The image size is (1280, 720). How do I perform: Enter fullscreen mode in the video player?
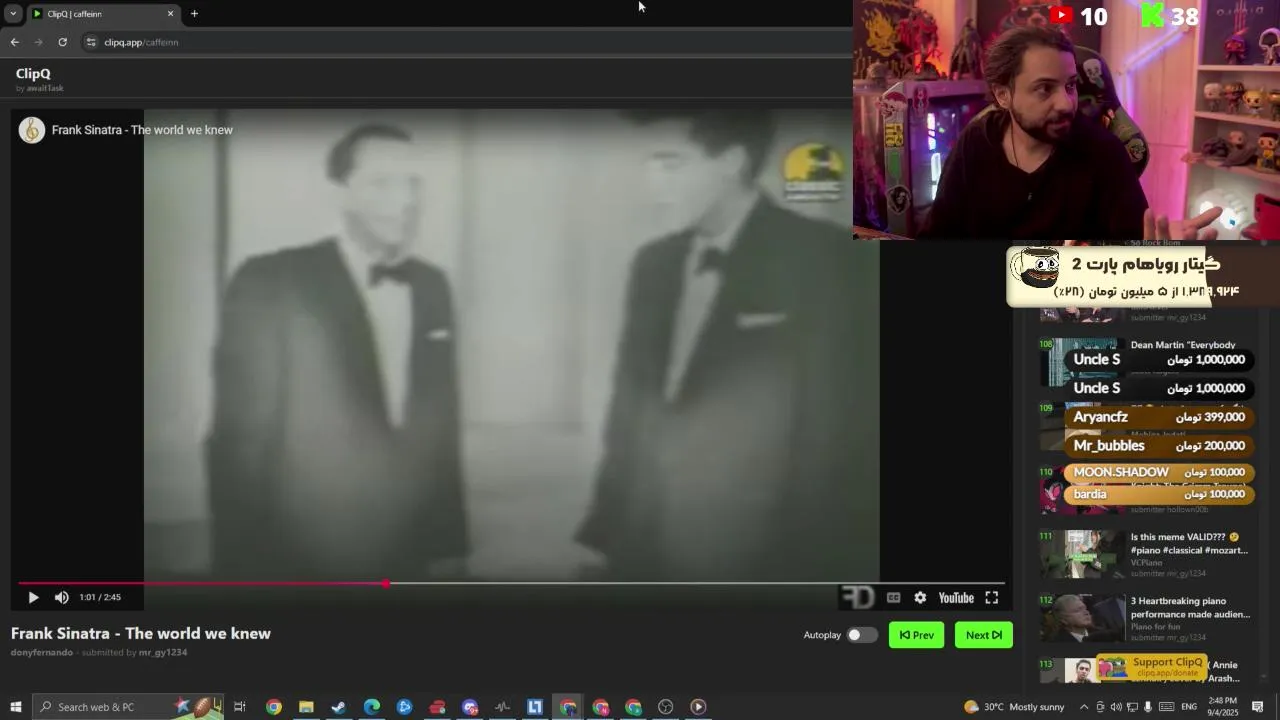click(992, 598)
